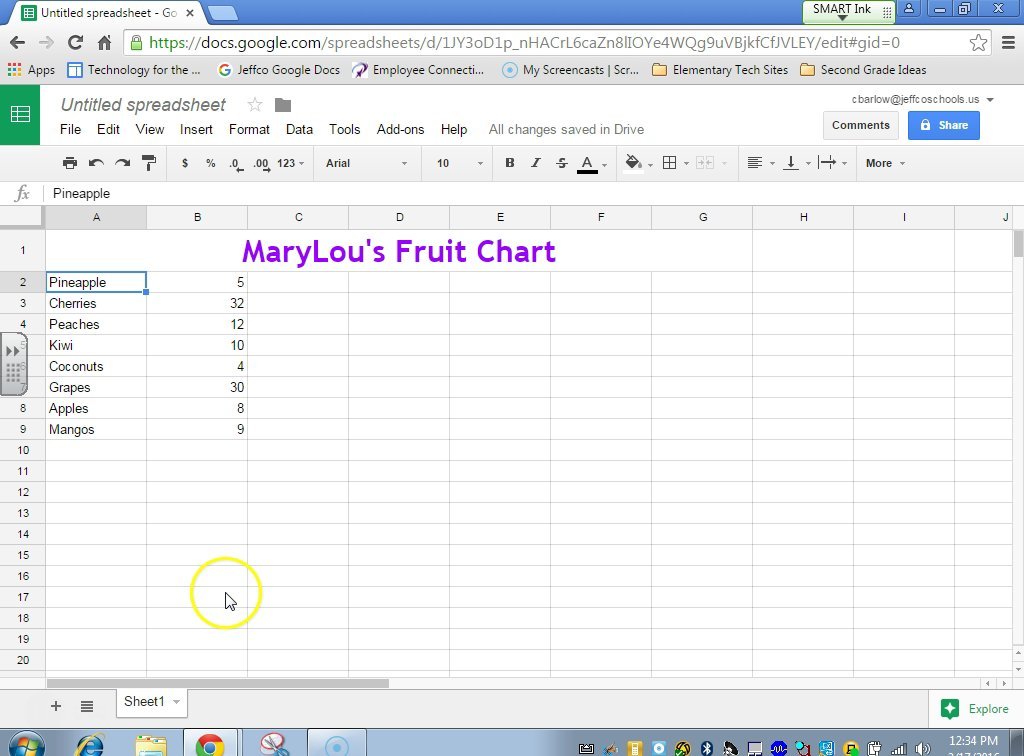Select the Paint format tool
The image size is (1024, 756).
(148, 162)
